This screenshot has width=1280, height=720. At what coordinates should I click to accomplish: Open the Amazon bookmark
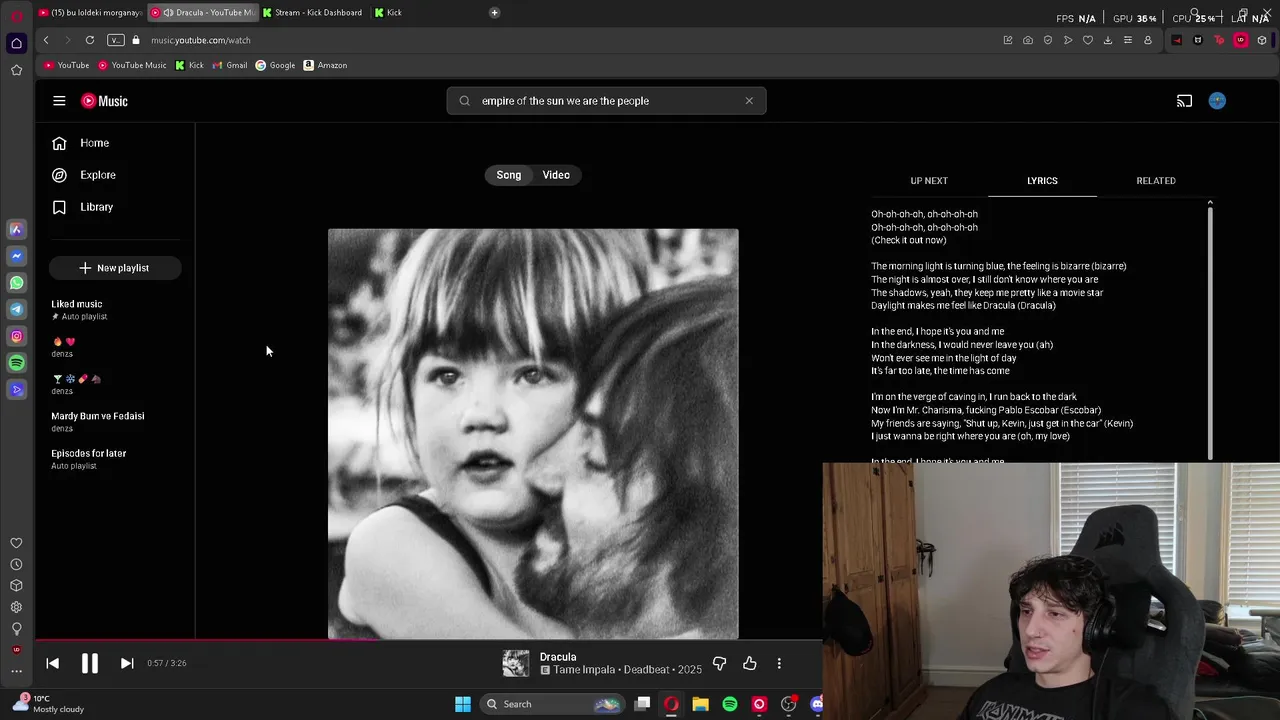[x=325, y=65]
